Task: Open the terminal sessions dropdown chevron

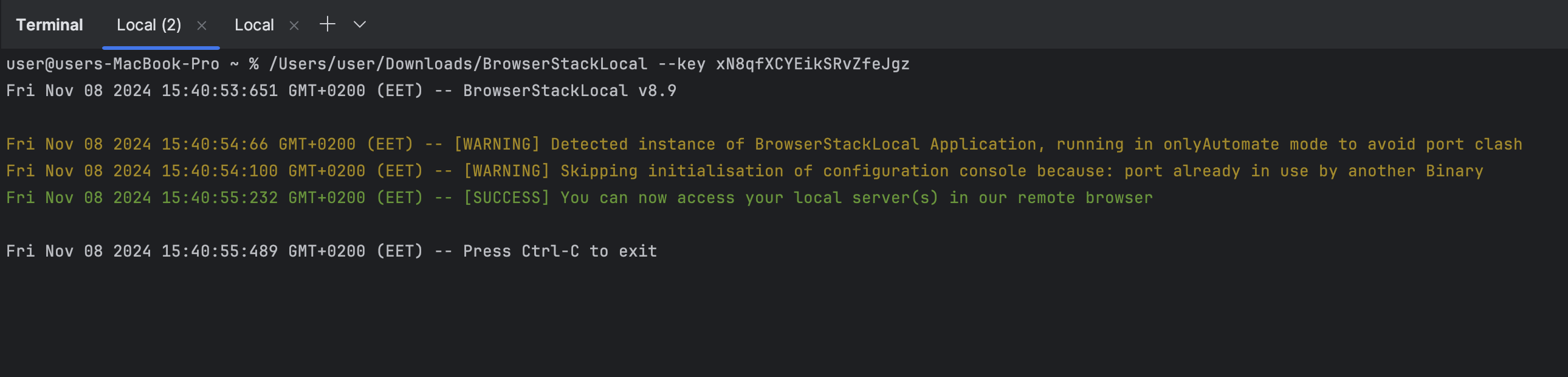Action: point(360,24)
